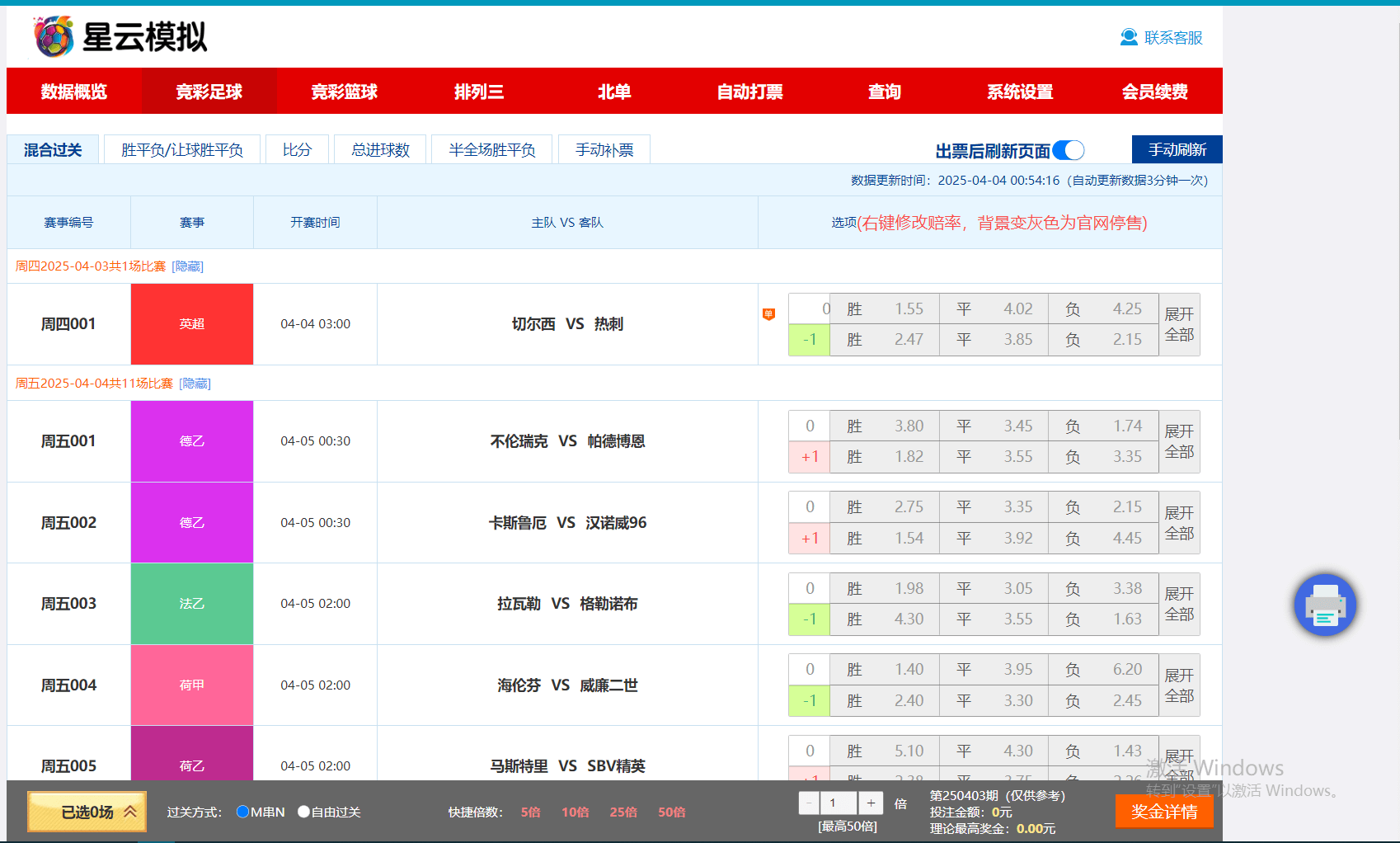Expand 全部 odds for 切尔西 vs 热刺
The height and width of the screenshot is (843, 1400).
(1179, 324)
